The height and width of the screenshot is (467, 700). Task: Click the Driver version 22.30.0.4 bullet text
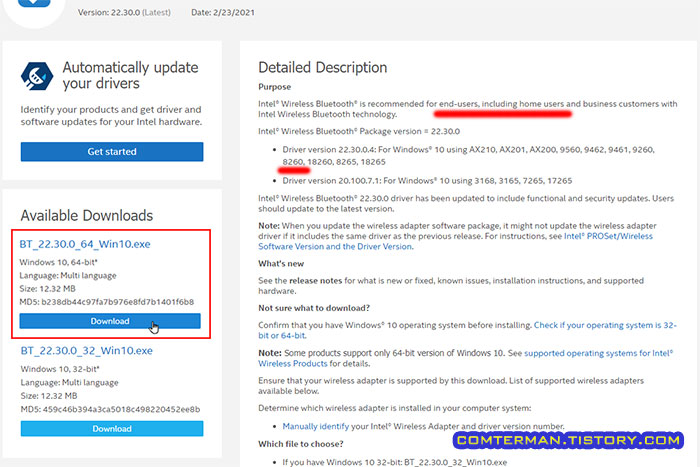(468, 156)
